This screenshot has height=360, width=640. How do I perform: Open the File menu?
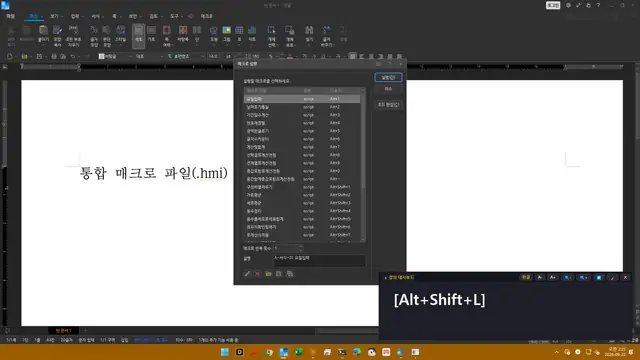pos(11,16)
